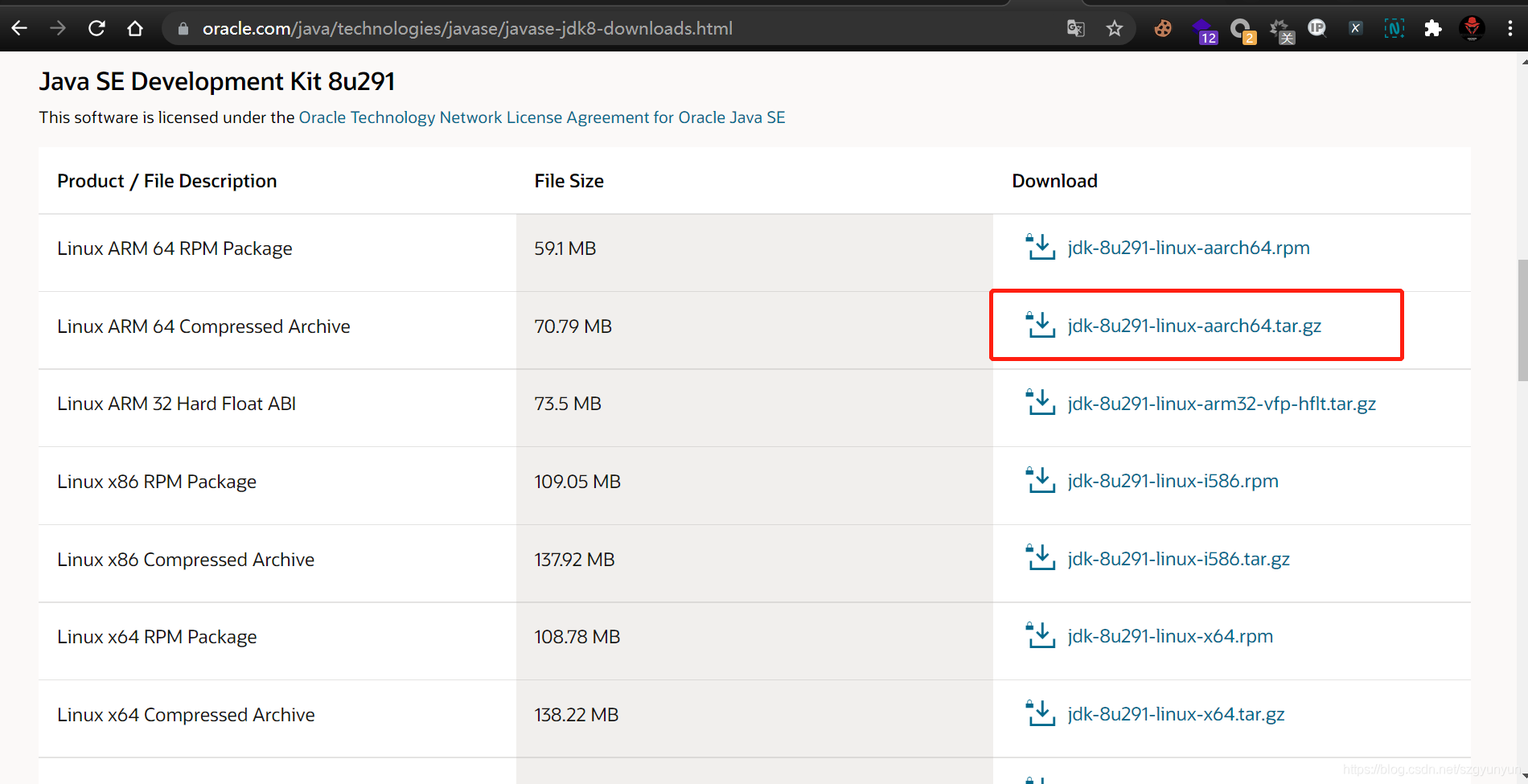Click the '109.05 MB' file size cell
Viewport: 1528px width, 784px height.
click(x=754, y=486)
